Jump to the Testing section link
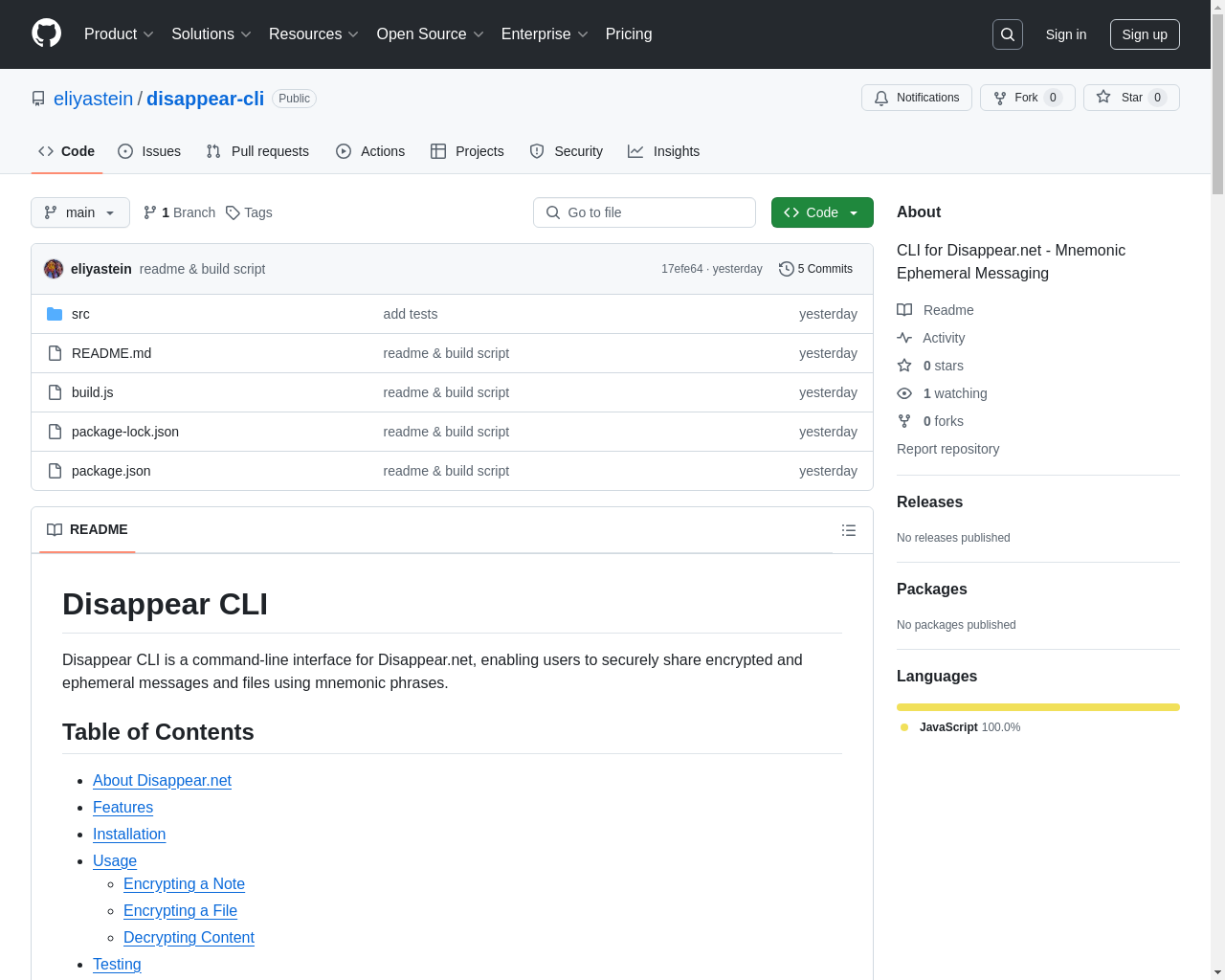 (x=117, y=965)
